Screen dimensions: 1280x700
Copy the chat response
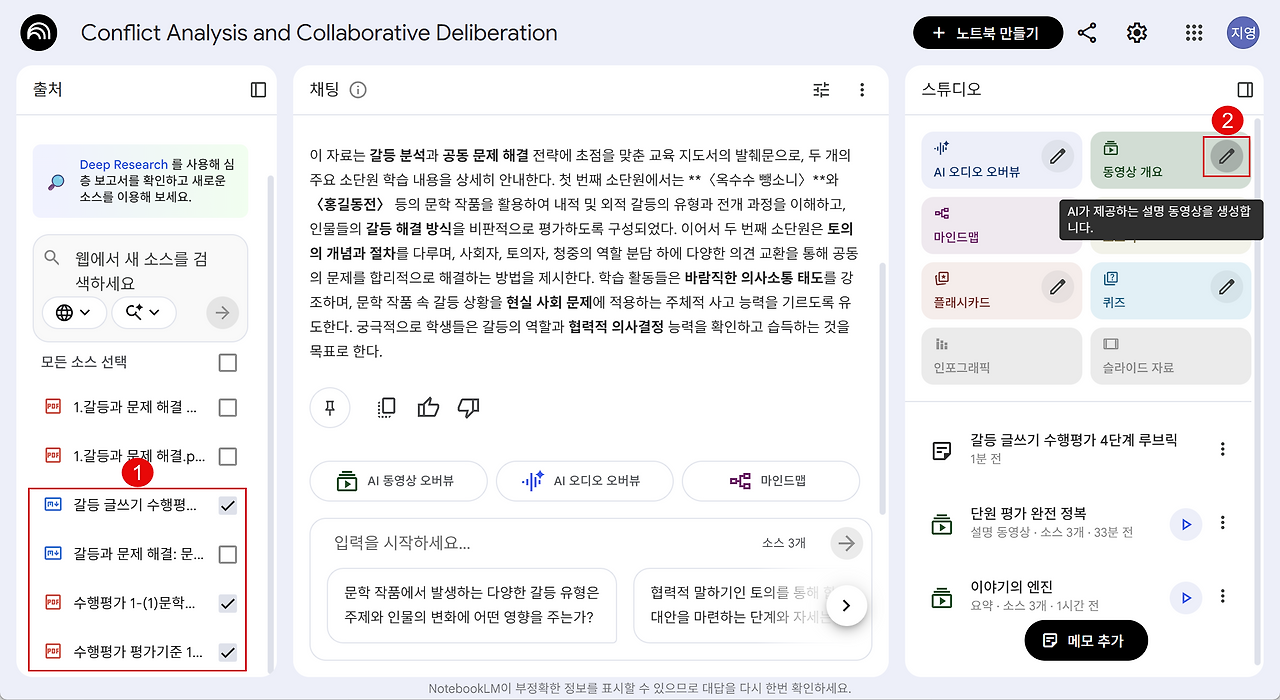tap(387, 407)
